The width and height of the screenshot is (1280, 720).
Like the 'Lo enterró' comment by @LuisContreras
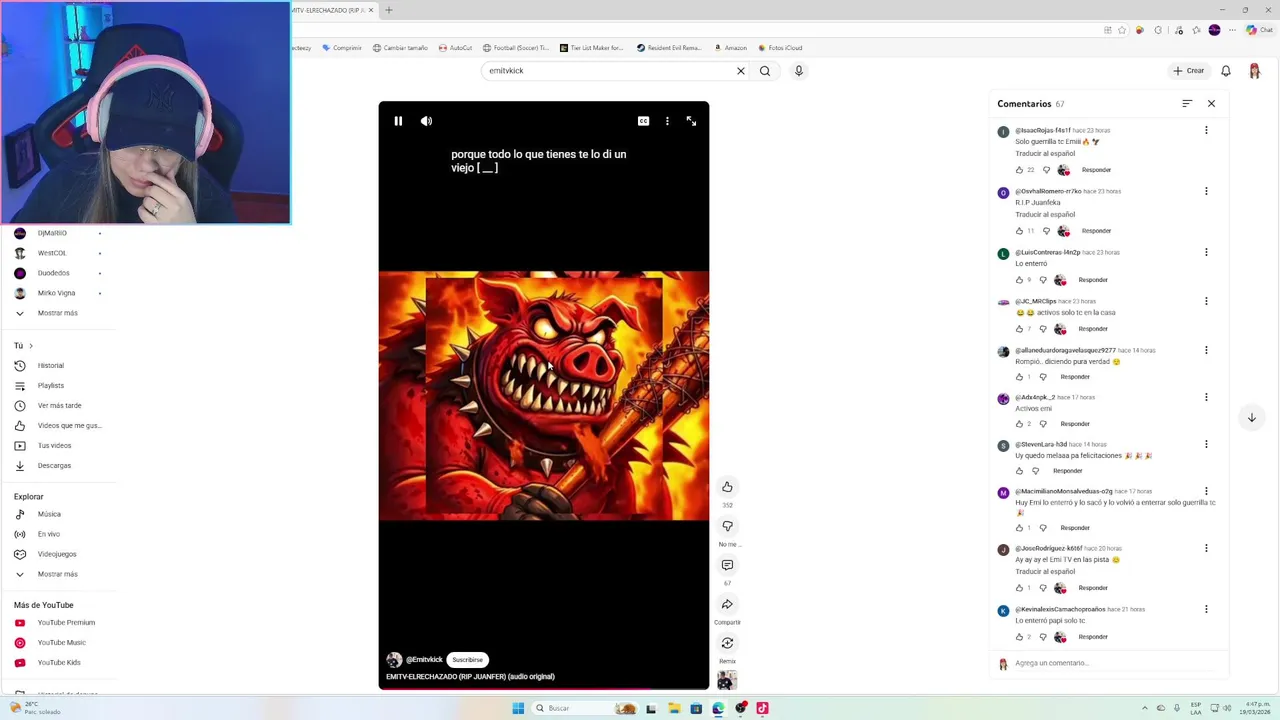(x=1019, y=280)
